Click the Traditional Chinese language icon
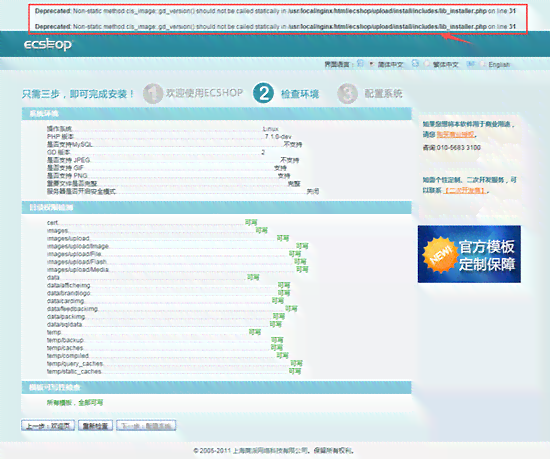This screenshot has height=459, width=550. coord(415,63)
